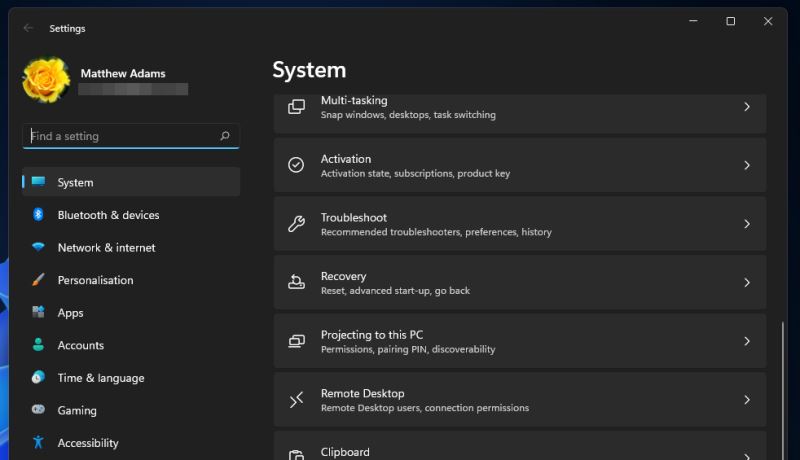This screenshot has width=800, height=460.
Task: Open the Gaming settings category
Action: pyautogui.click(x=77, y=410)
